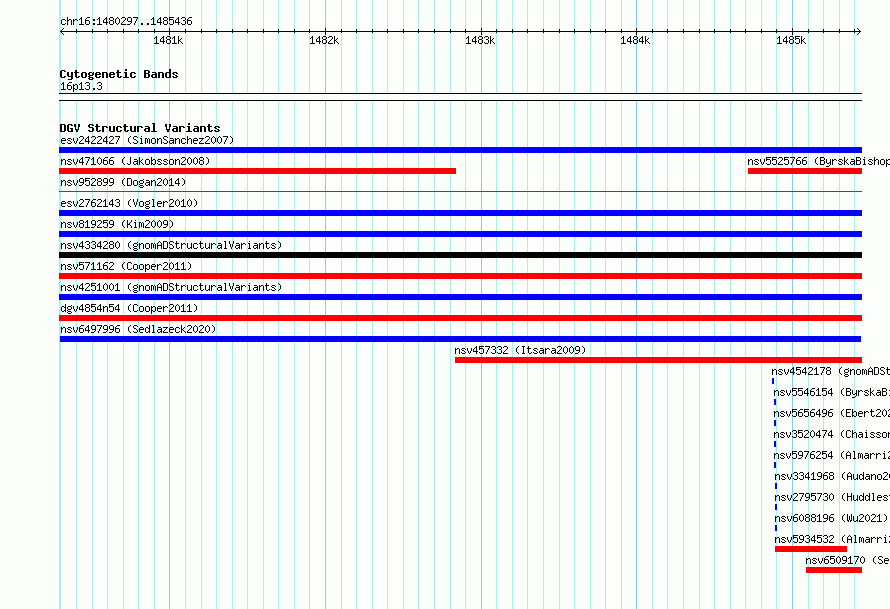Click the chr16:1480297..1485436 coordinates text
Screen dimensions: 890x609
click(x=126, y=22)
